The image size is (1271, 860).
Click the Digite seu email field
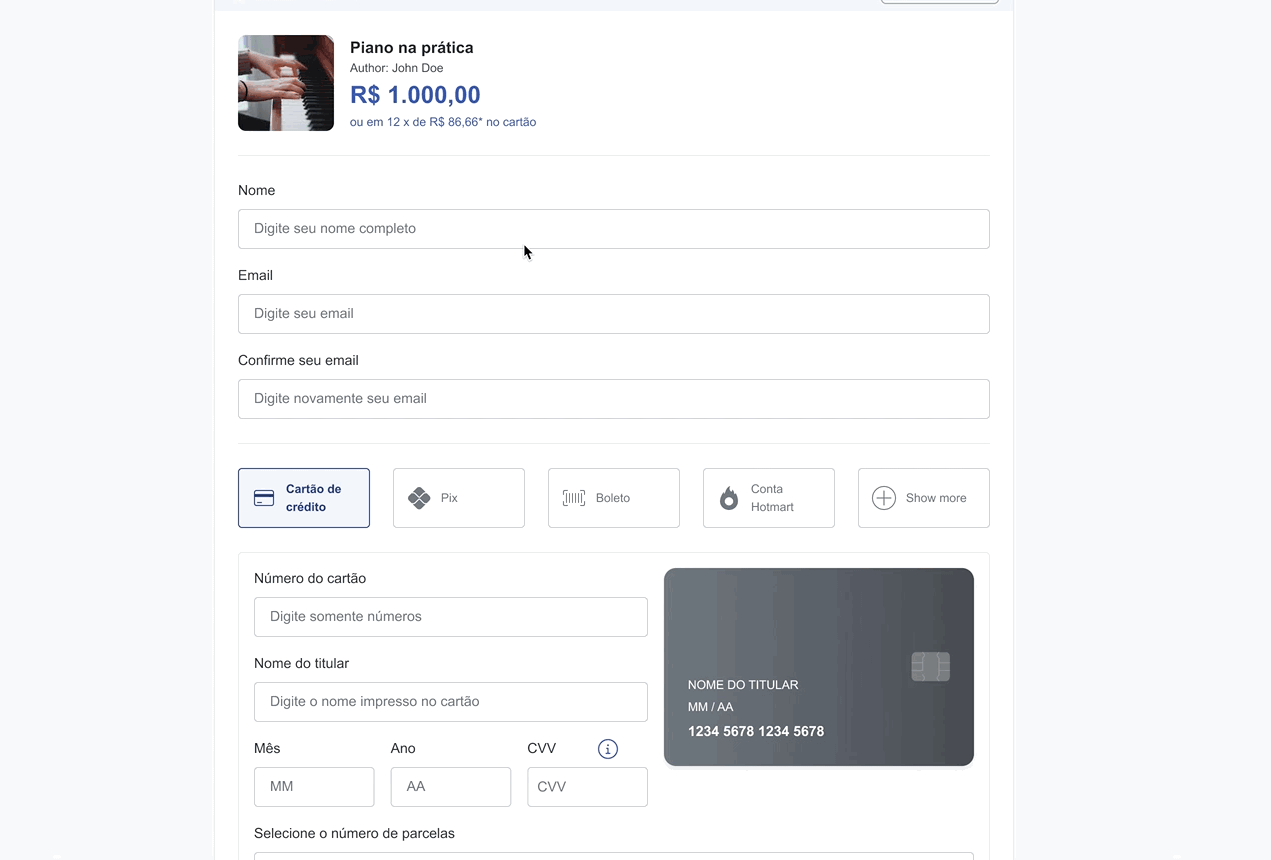614,314
